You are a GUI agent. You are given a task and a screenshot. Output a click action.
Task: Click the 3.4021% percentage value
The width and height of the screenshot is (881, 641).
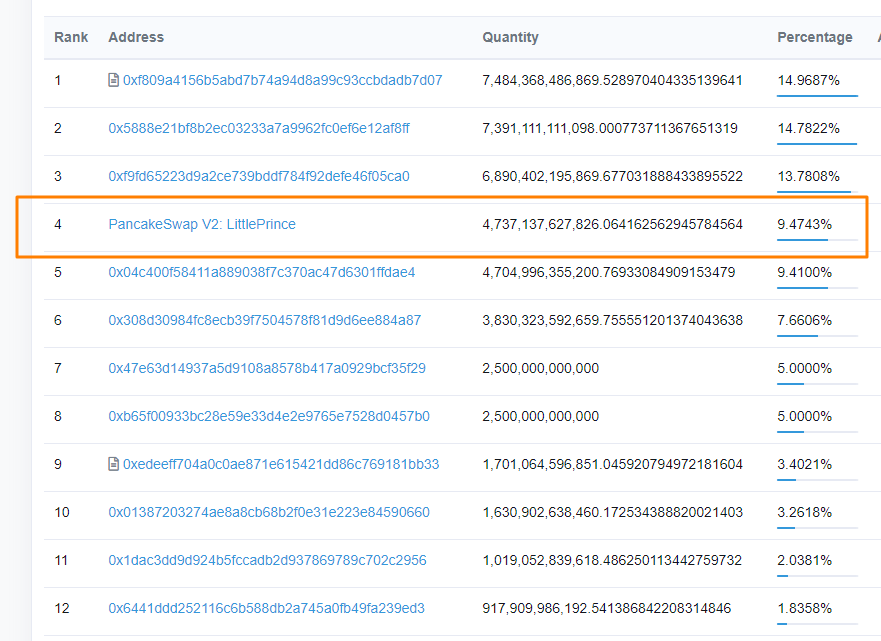tap(804, 464)
